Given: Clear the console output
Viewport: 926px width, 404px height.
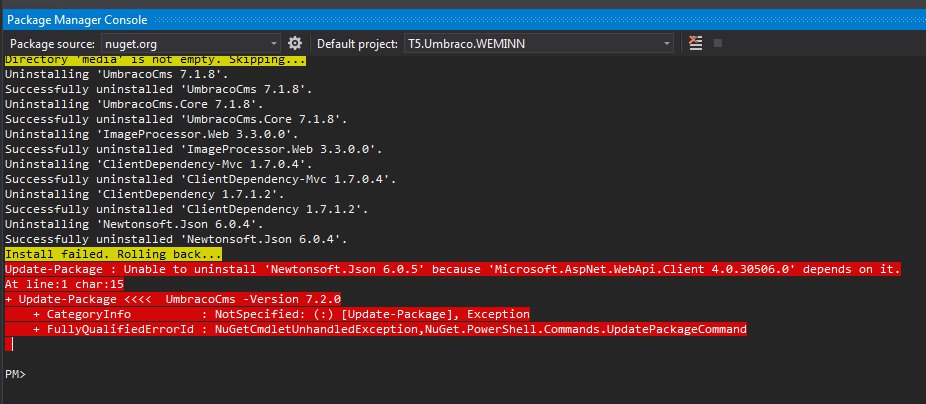Looking at the screenshot, I should [x=696, y=43].
